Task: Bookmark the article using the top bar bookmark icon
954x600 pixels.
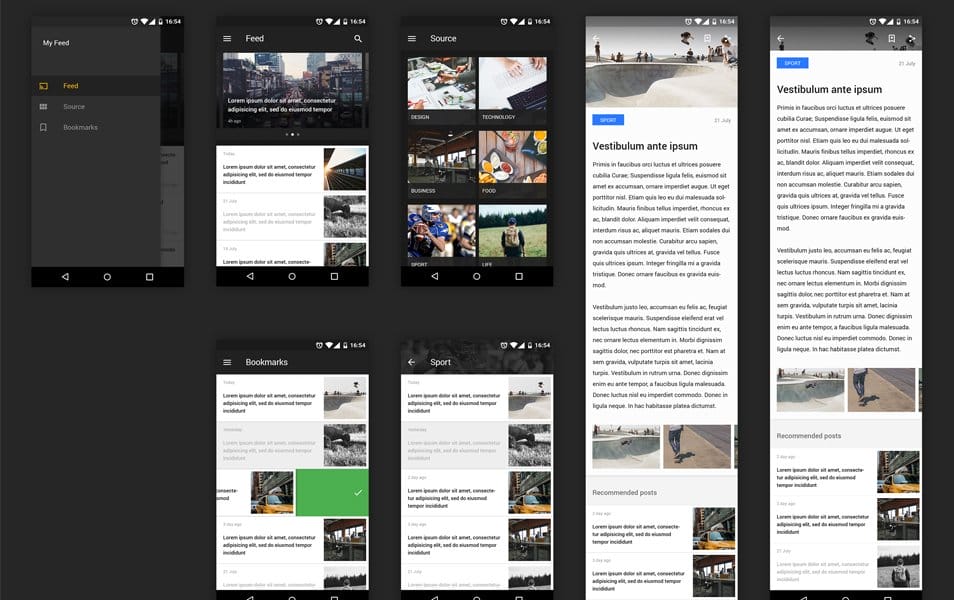Action: pos(889,38)
